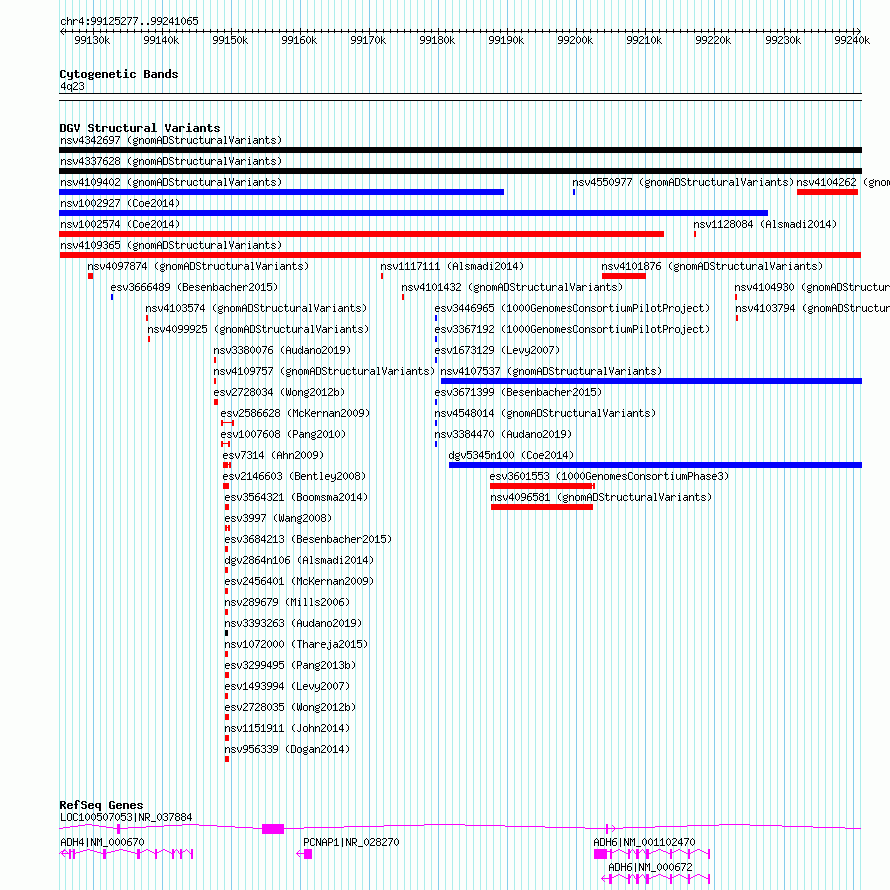This screenshot has width=890, height=890.
Task: Open esv3666489 (Besenbacher2015) label
Action: 194,287
